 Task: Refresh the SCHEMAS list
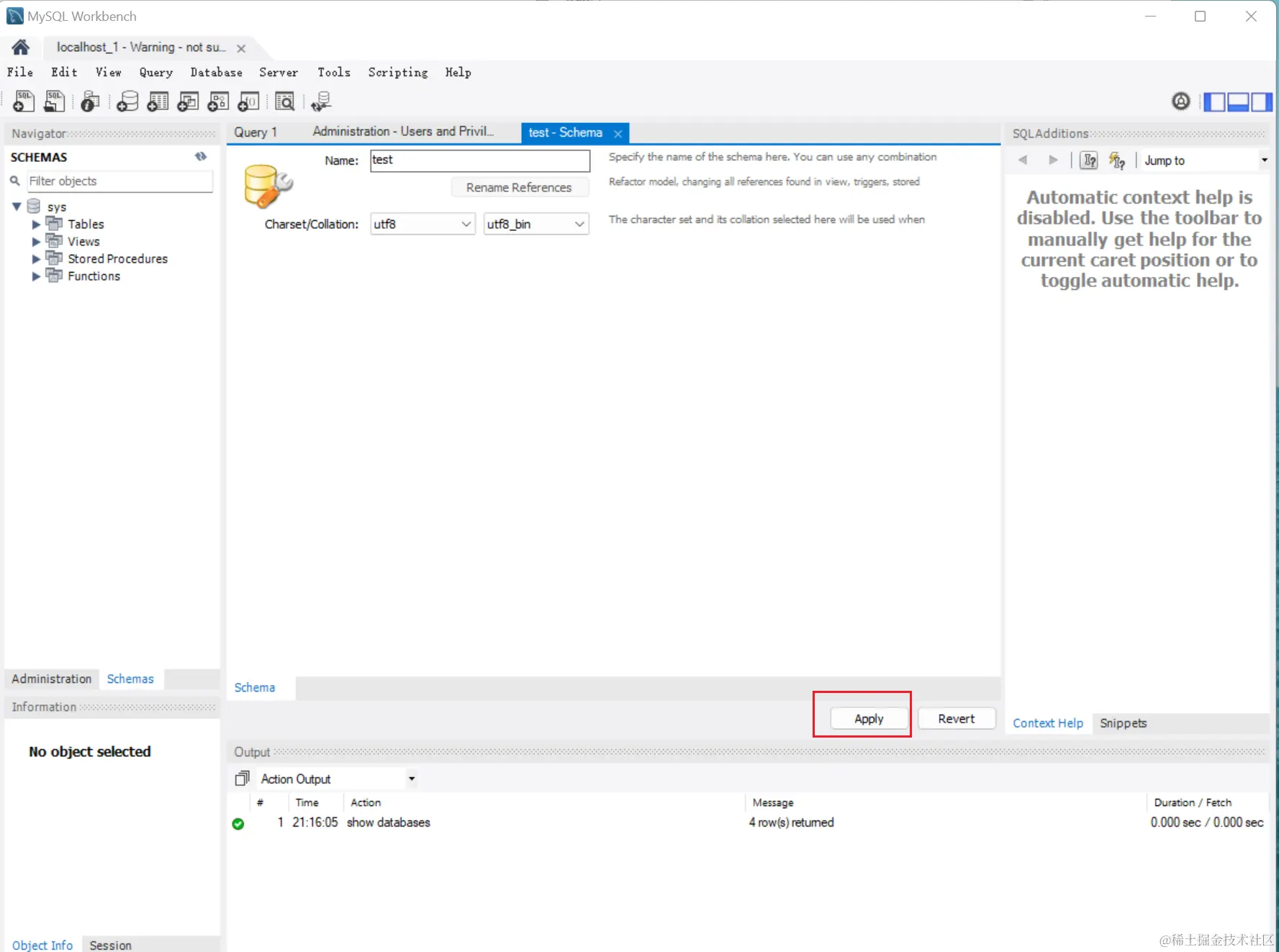pyautogui.click(x=201, y=156)
